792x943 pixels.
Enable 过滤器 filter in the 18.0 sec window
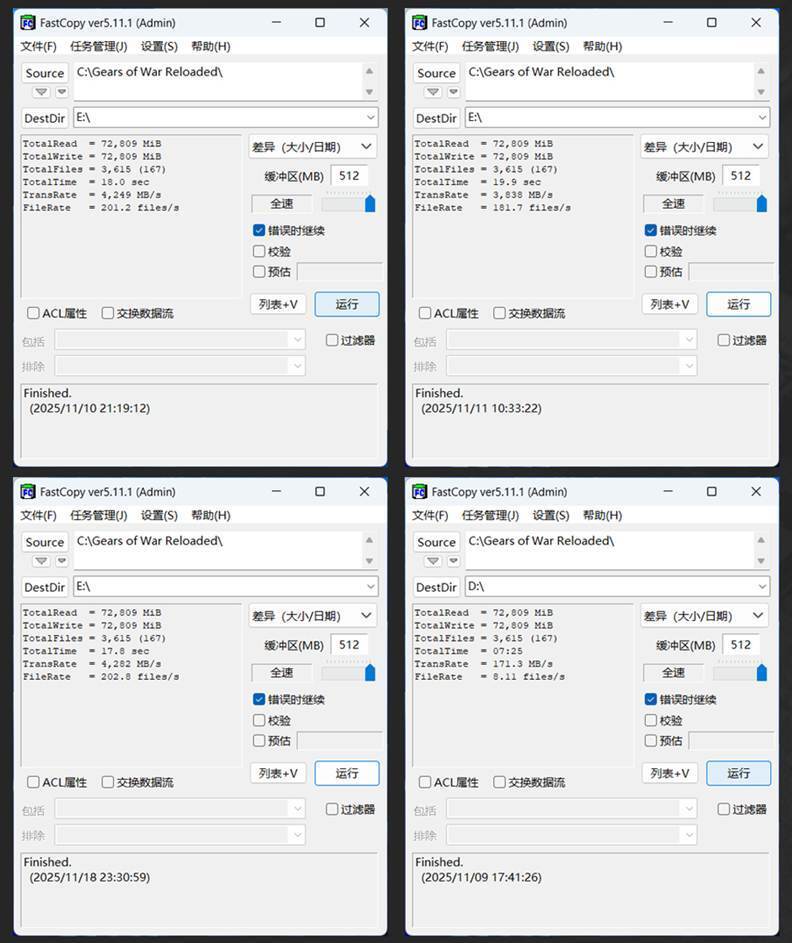pyautogui.click(x=332, y=340)
